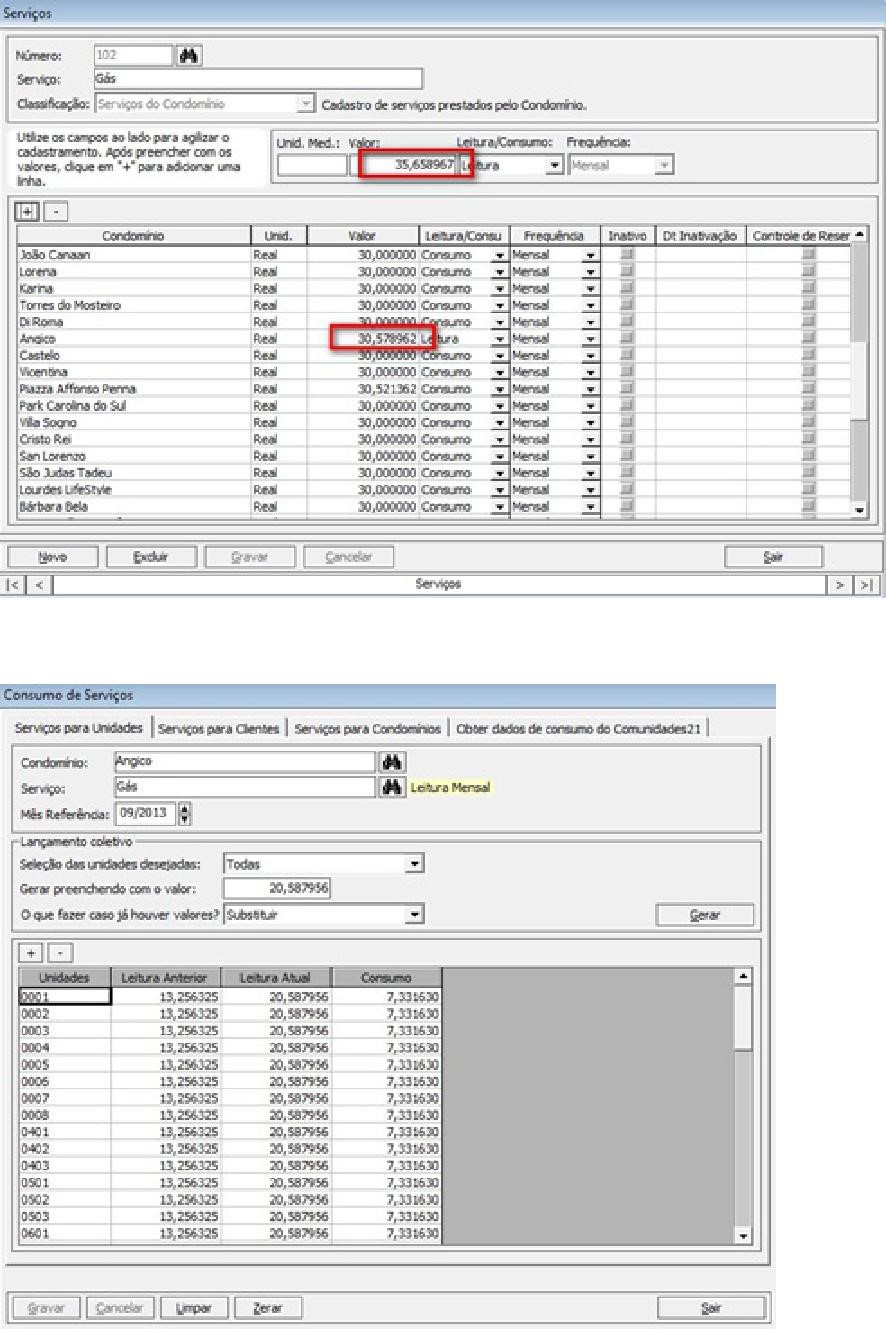
Task: Add a unit row with + in Consumo de Serviços
Action: [x=30, y=952]
